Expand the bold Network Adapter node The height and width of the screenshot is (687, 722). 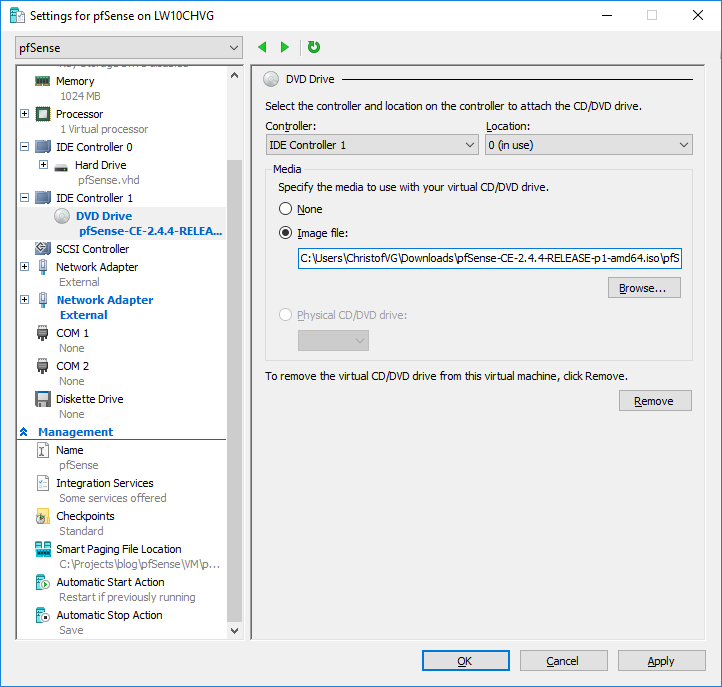[25, 300]
